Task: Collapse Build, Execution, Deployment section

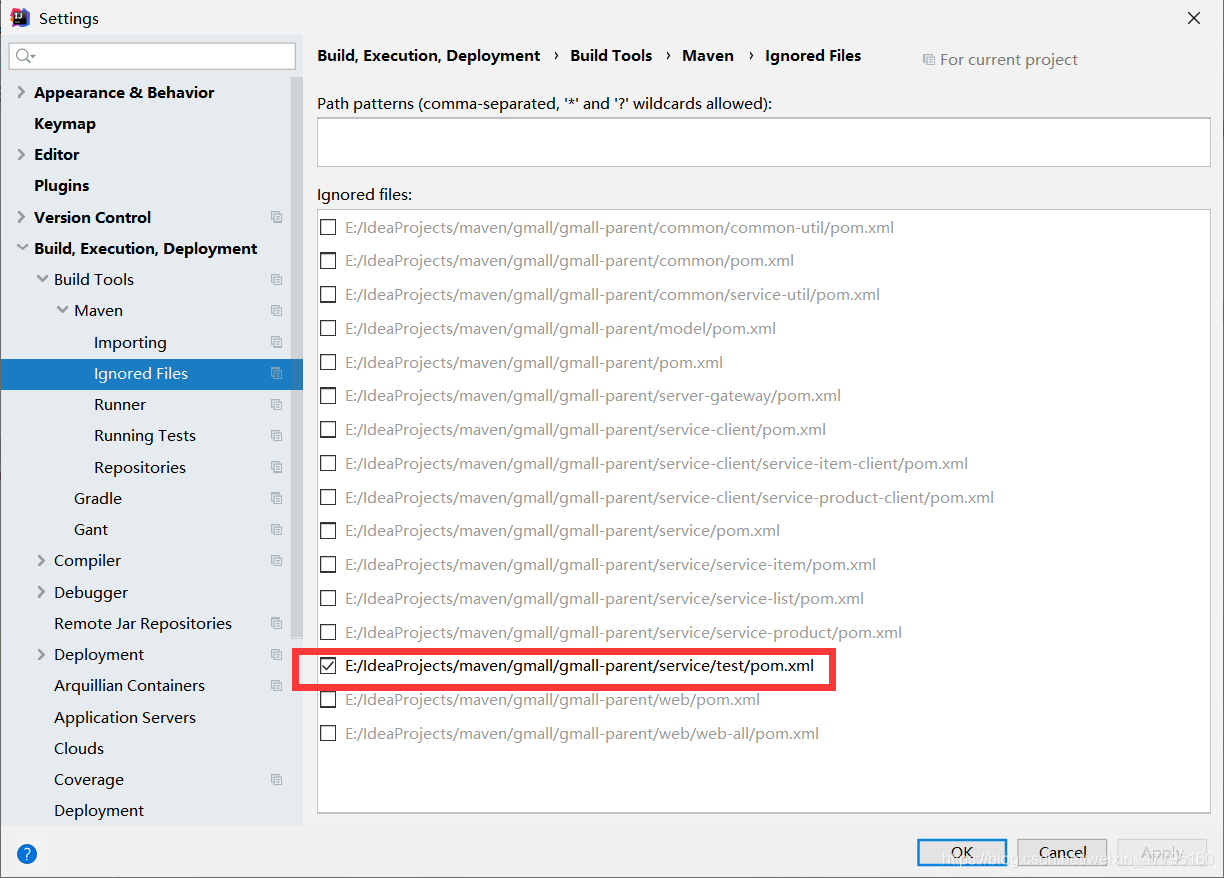Action: (x=22, y=248)
